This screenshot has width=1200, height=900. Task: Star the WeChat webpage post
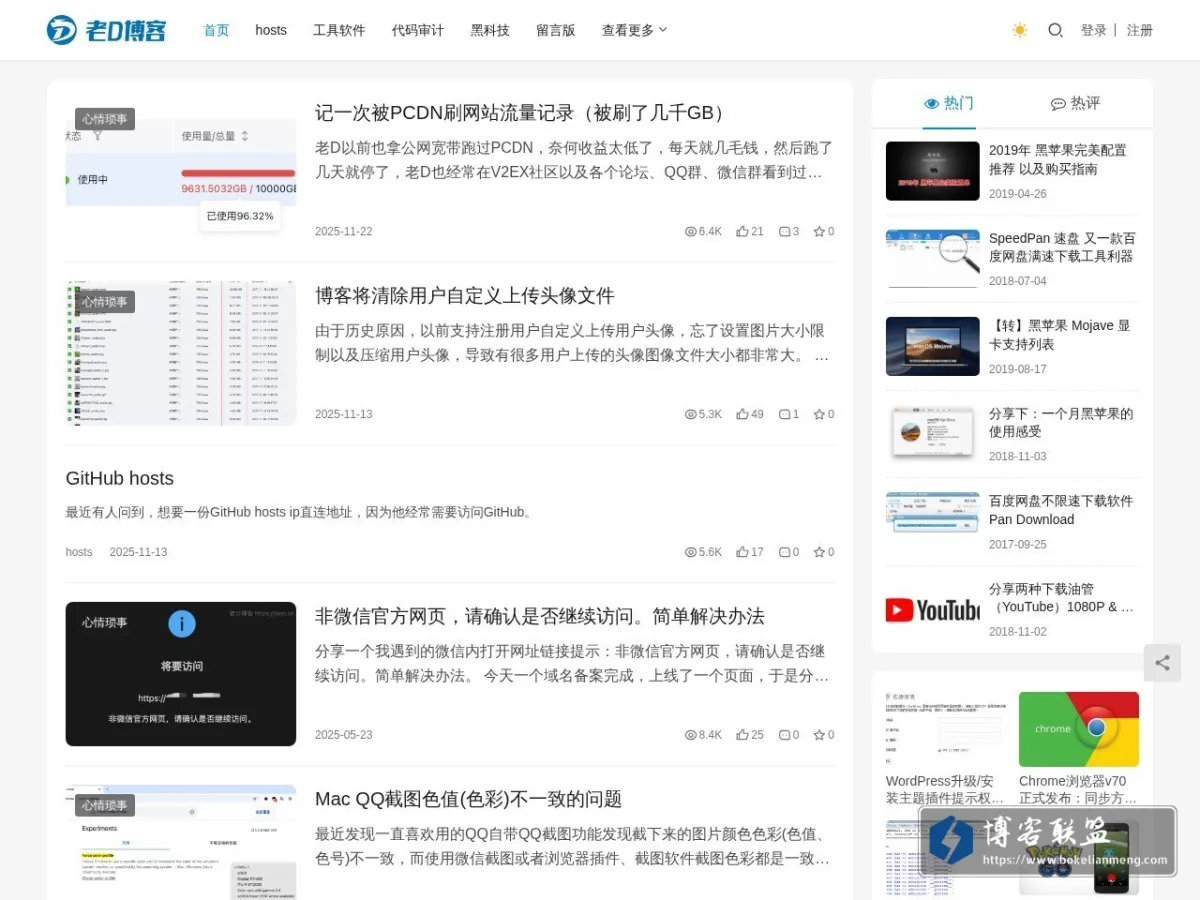click(819, 735)
